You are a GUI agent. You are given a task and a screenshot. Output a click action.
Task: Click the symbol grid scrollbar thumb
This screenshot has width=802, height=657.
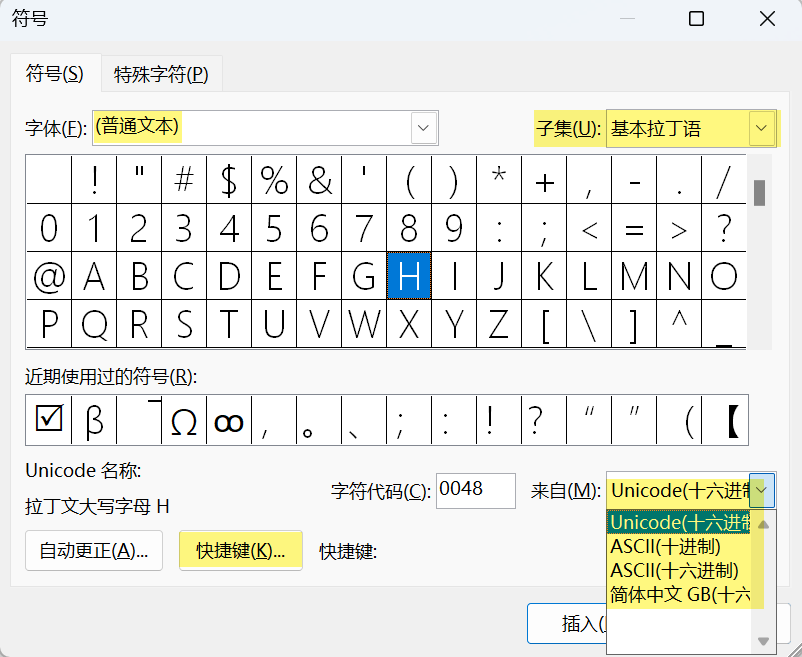(760, 193)
